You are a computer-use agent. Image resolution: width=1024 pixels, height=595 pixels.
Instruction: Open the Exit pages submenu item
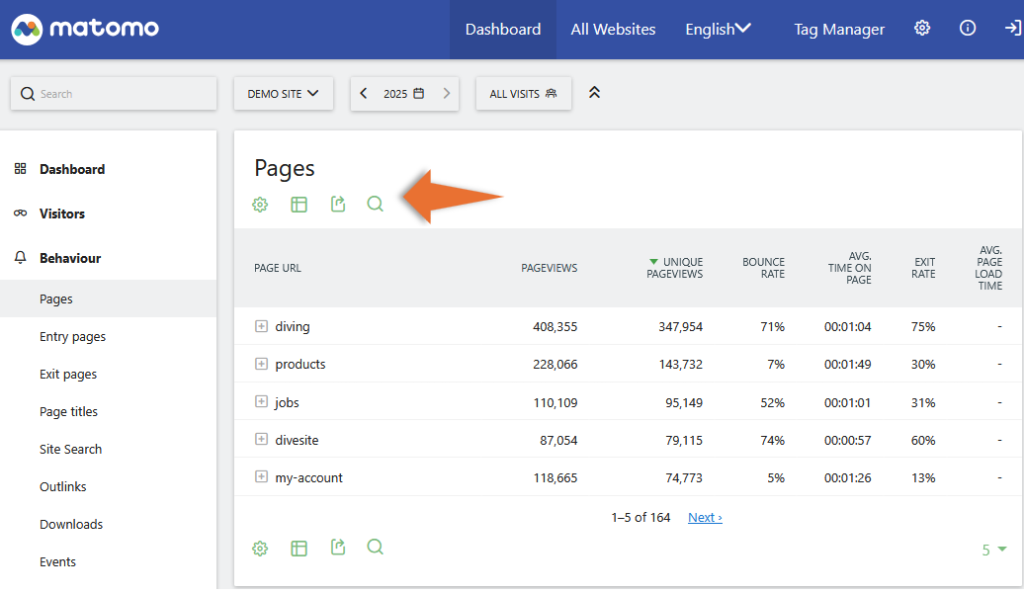tap(68, 374)
